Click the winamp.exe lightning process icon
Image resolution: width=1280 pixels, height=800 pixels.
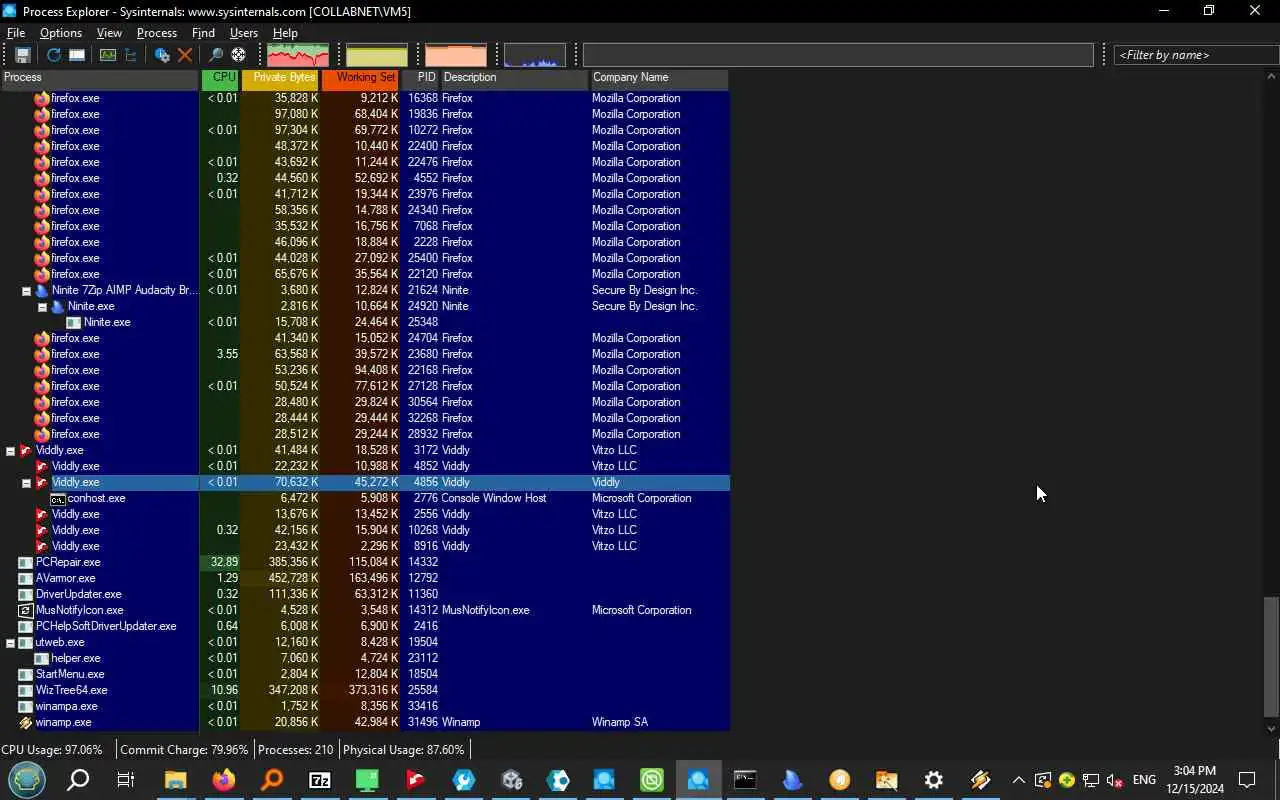point(26,722)
